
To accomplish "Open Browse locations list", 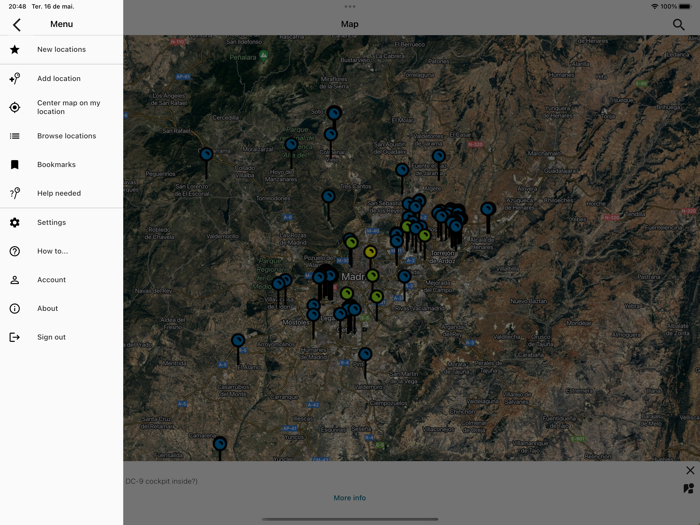I will point(61,136).
